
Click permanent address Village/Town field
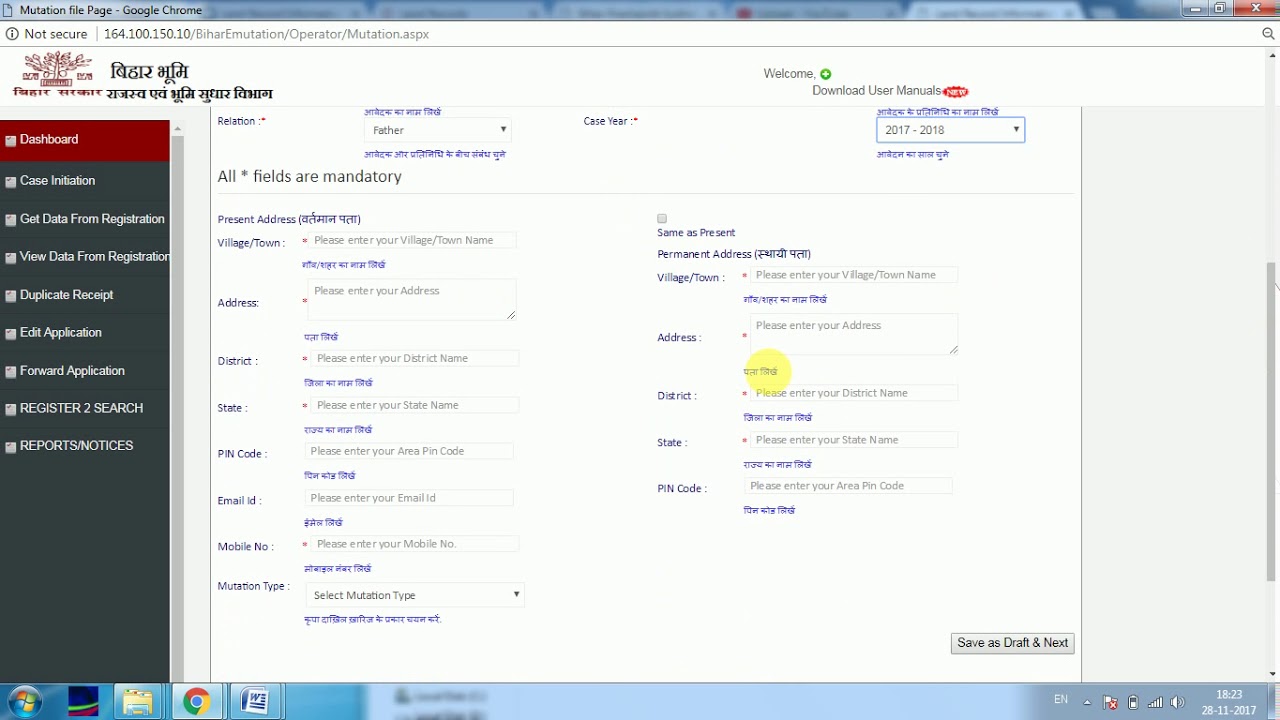pyautogui.click(x=854, y=275)
